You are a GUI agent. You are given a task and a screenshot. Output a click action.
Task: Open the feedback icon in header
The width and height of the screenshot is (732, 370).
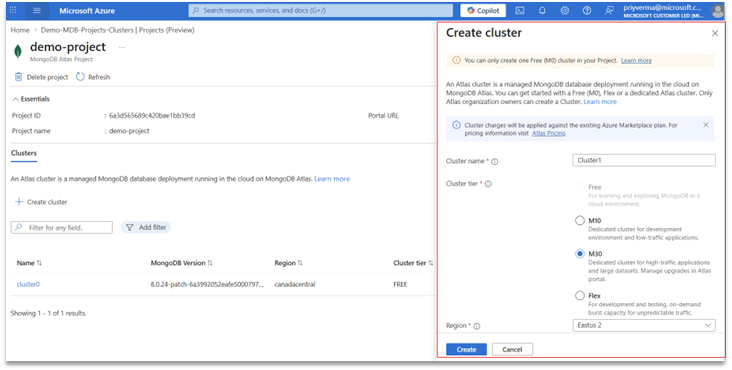pyautogui.click(x=609, y=10)
